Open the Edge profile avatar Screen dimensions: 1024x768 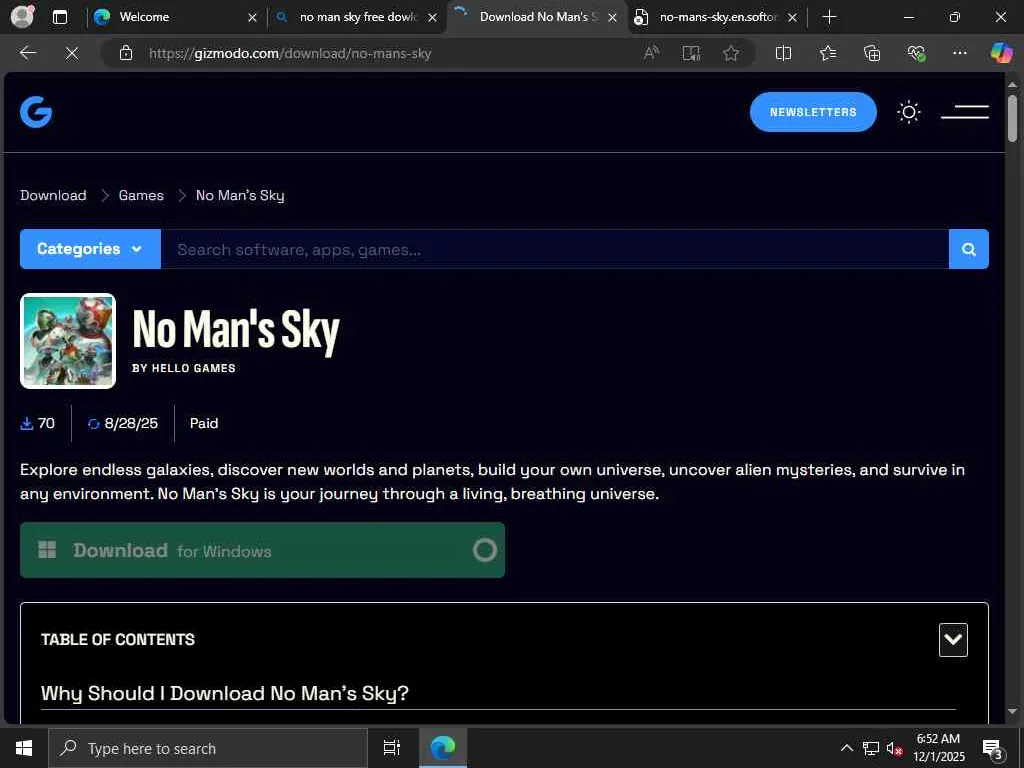click(22, 16)
